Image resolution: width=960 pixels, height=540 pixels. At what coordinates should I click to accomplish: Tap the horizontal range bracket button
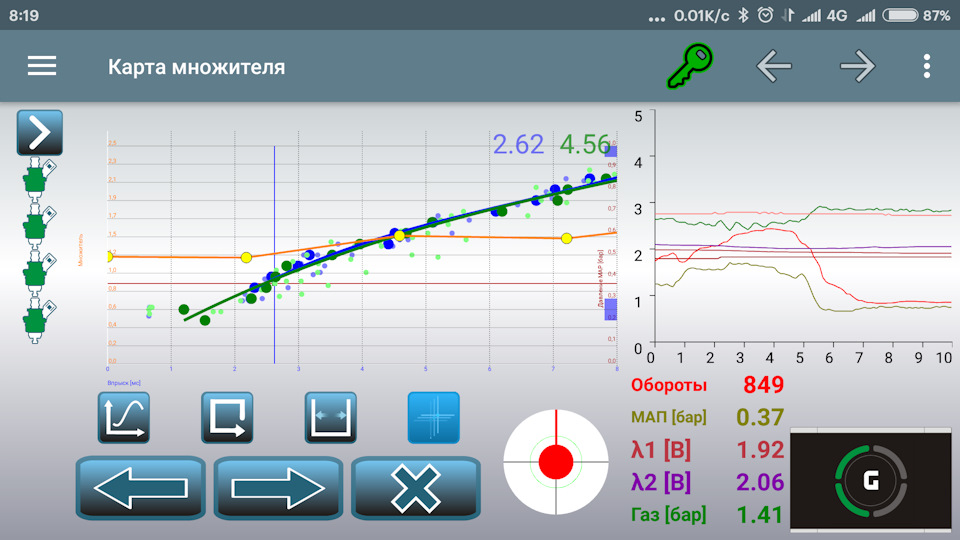point(331,418)
